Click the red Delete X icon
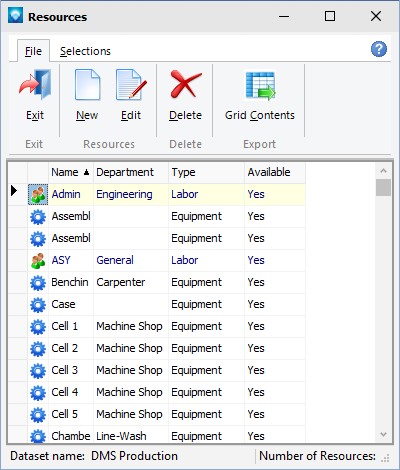Screen dimensions: 400x470 click(x=186, y=84)
